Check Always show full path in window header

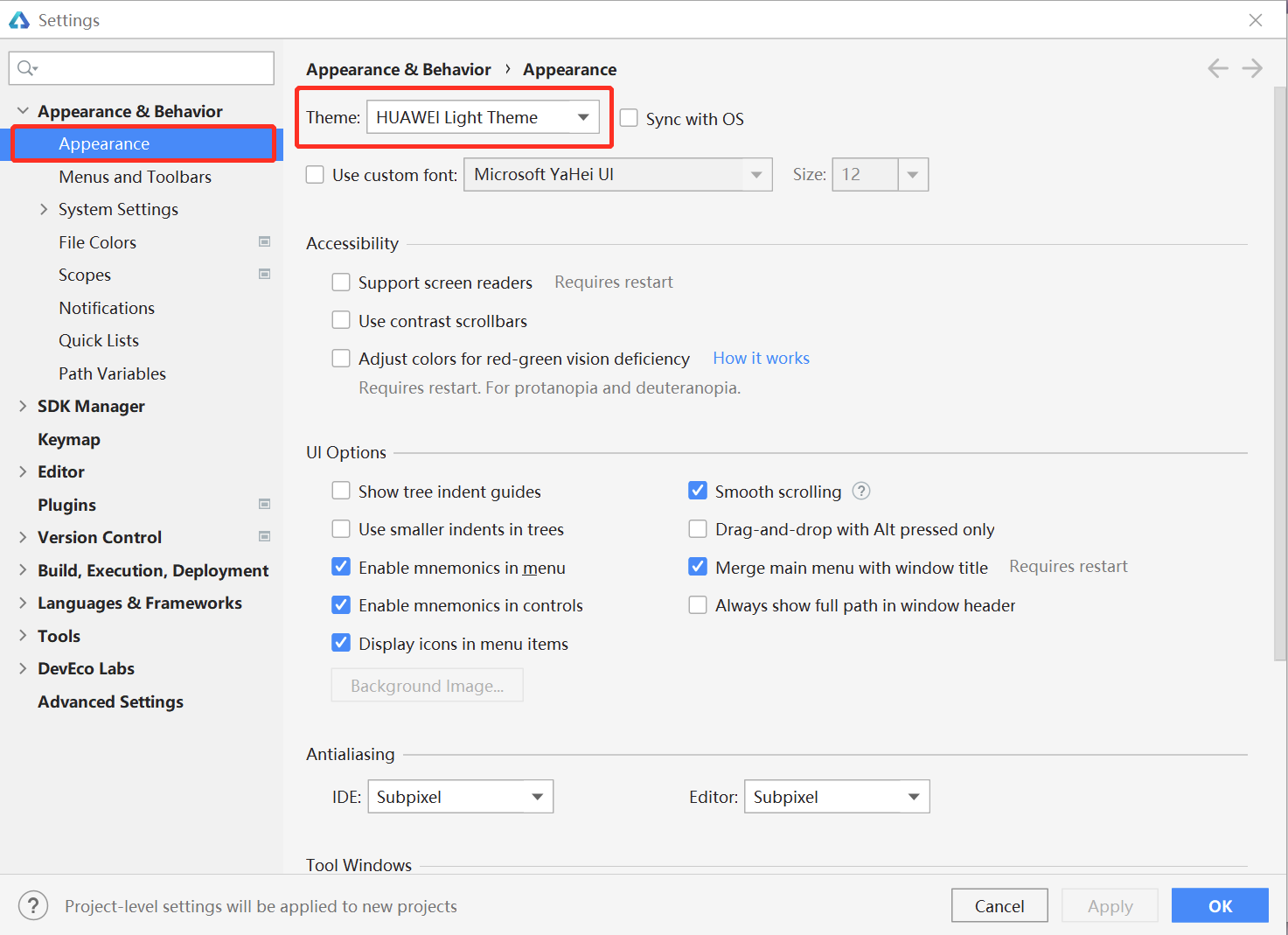pos(698,605)
